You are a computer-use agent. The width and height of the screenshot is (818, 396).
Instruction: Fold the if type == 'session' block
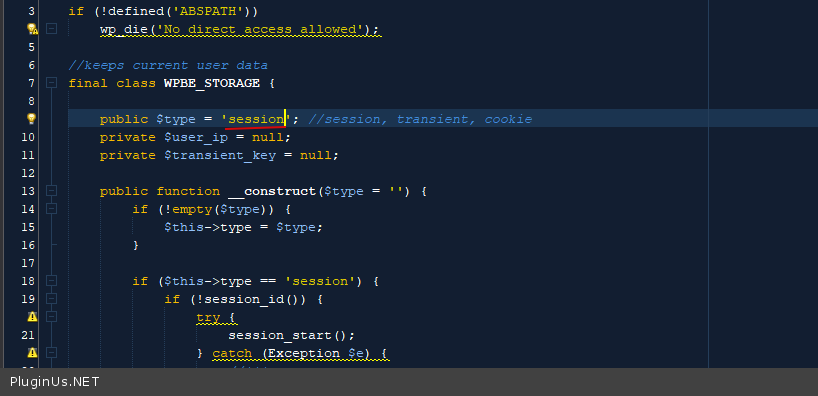(51, 281)
